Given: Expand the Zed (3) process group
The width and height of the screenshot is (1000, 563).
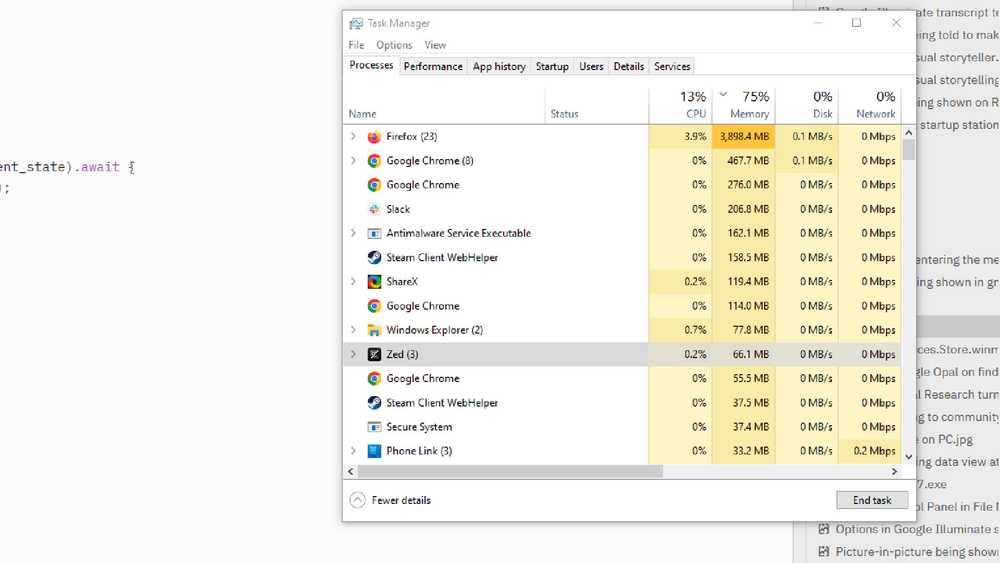Looking at the screenshot, I should (x=353, y=355).
